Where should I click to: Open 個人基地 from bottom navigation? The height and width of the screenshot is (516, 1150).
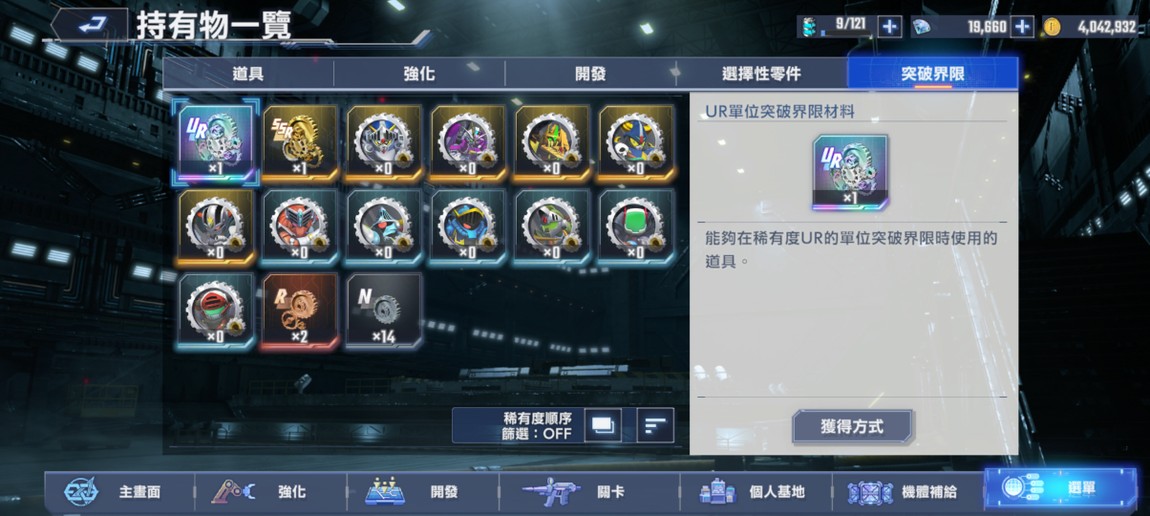click(x=756, y=492)
